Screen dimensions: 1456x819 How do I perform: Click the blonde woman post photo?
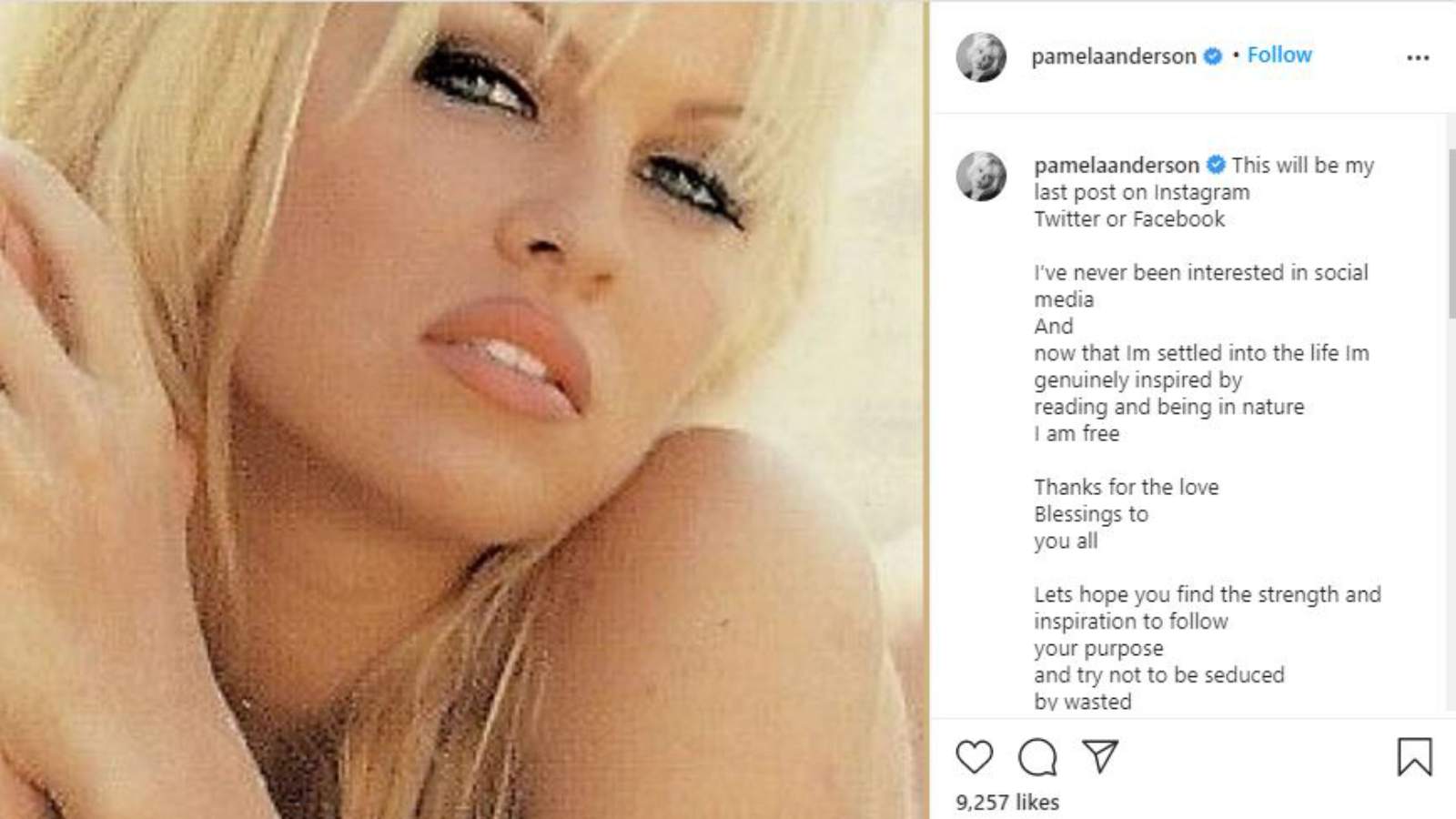pos(463,409)
